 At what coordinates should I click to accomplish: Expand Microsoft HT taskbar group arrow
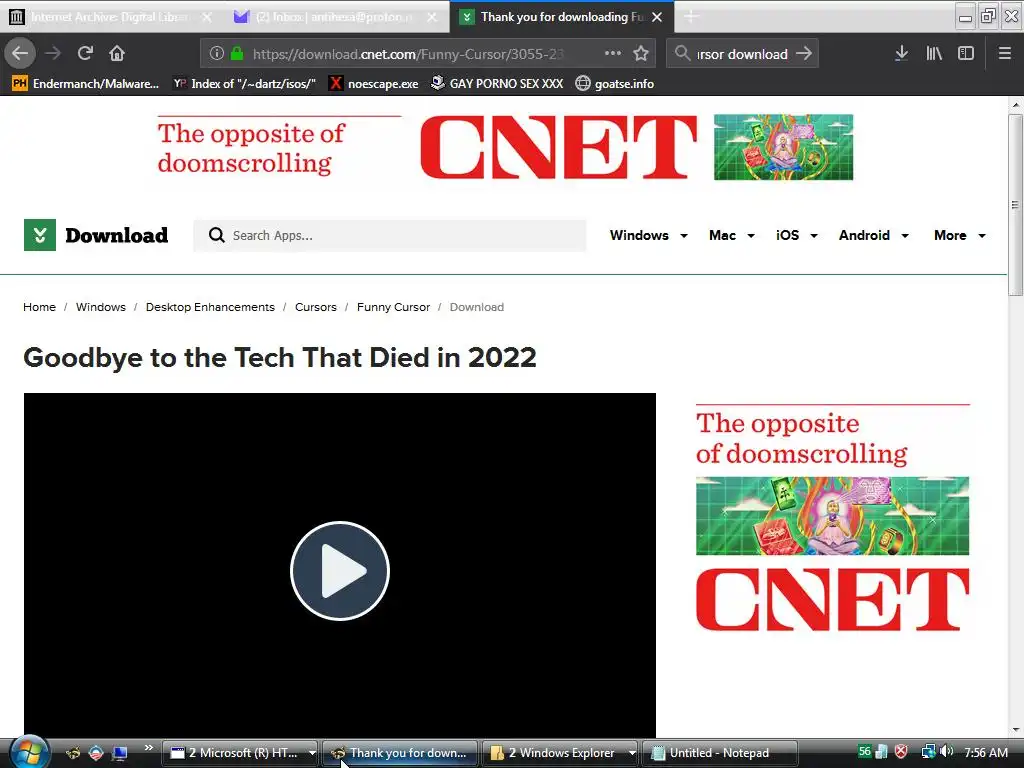pyautogui.click(x=312, y=753)
